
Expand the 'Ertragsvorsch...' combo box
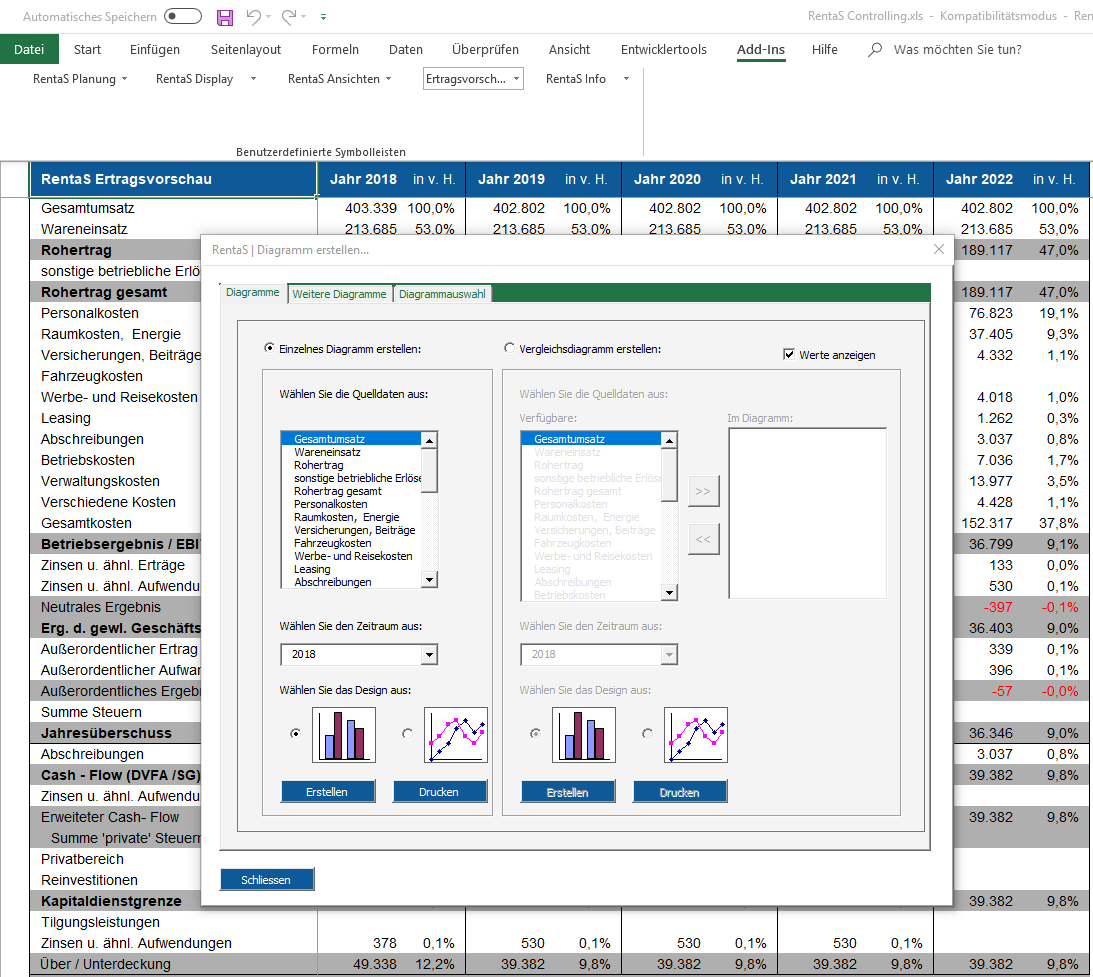point(517,79)
